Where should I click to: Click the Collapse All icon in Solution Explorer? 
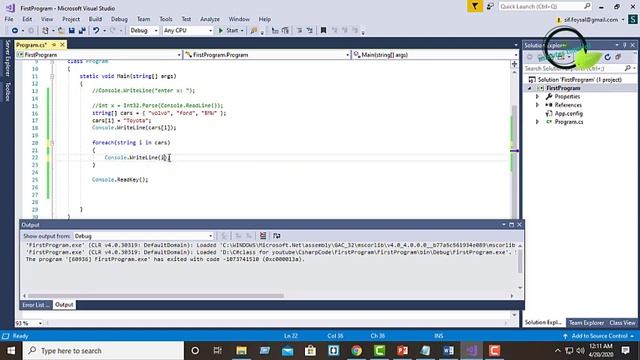tap(618, 57)
